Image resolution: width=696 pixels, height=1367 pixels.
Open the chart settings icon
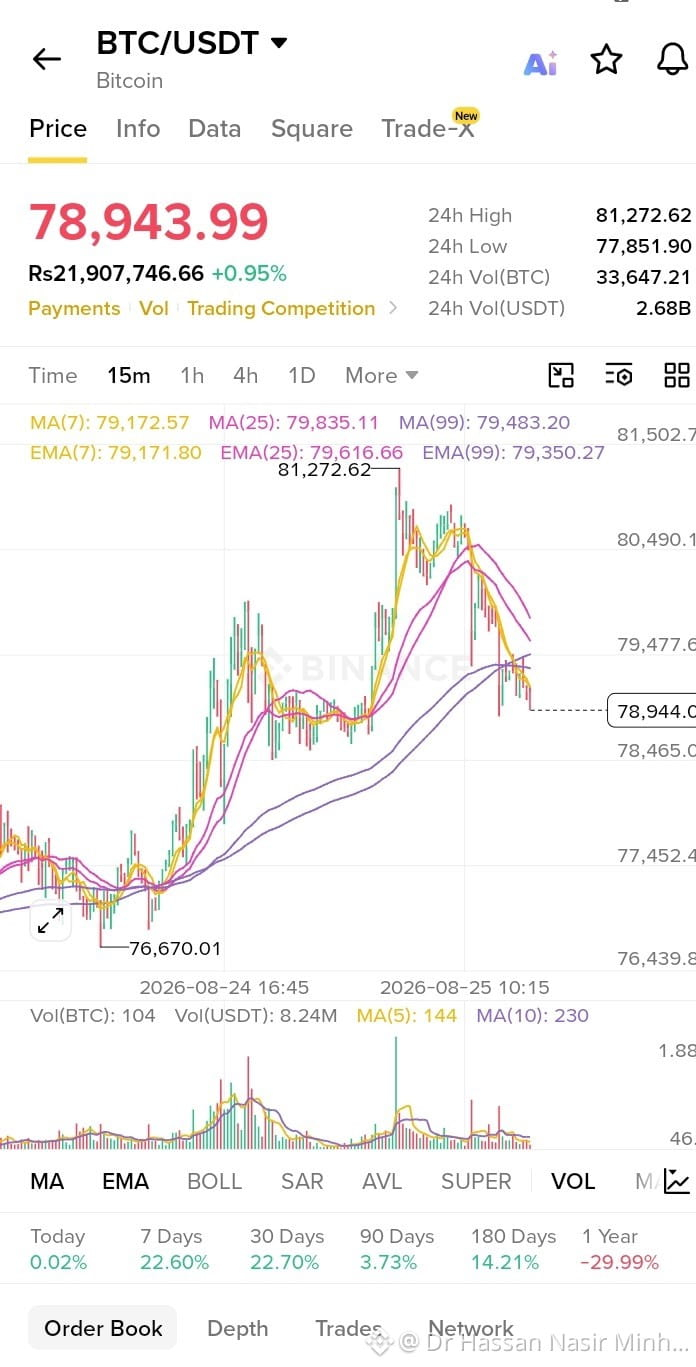[619, 375]
